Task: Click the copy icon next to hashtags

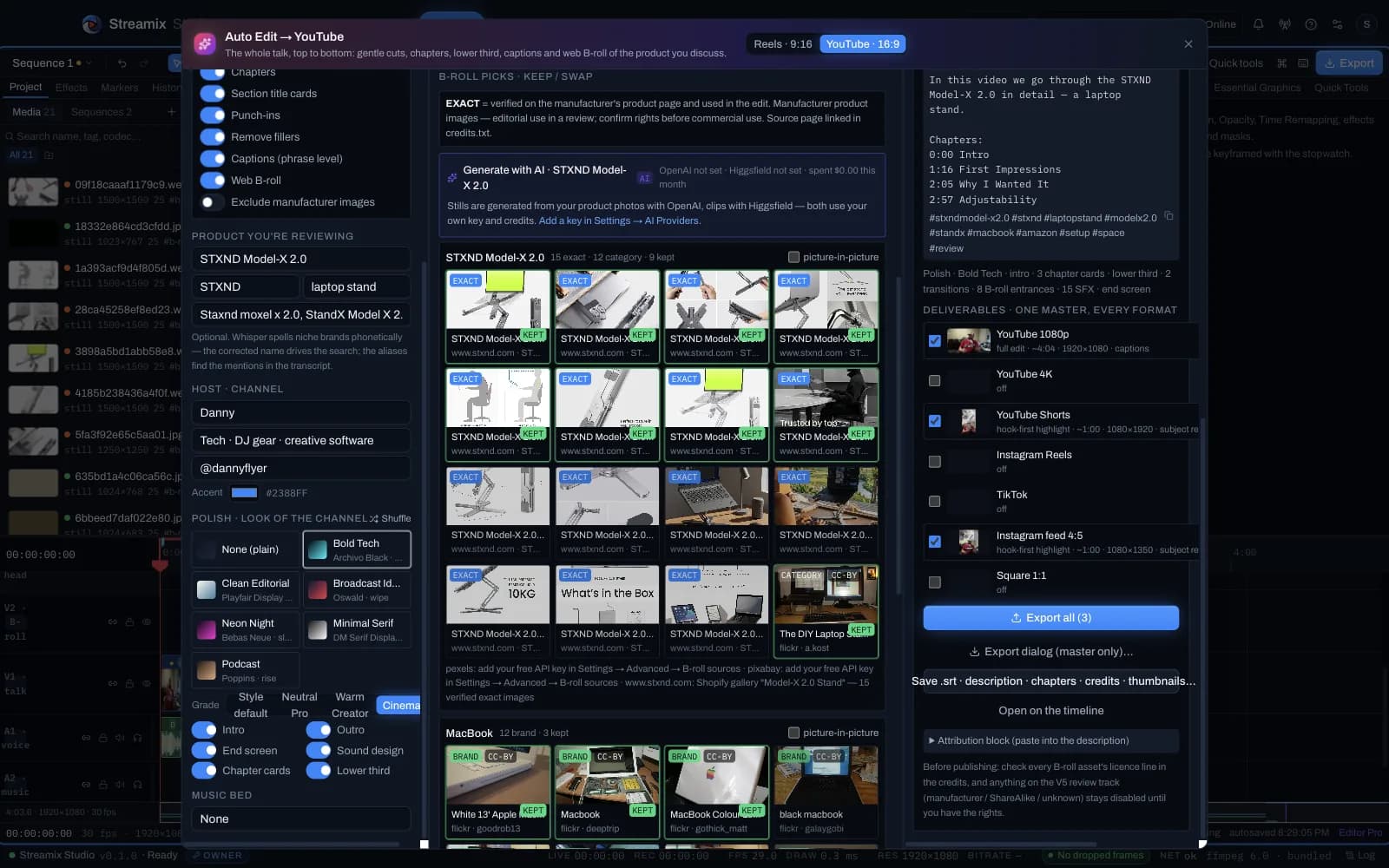Action: click(x=1168, y=216)
